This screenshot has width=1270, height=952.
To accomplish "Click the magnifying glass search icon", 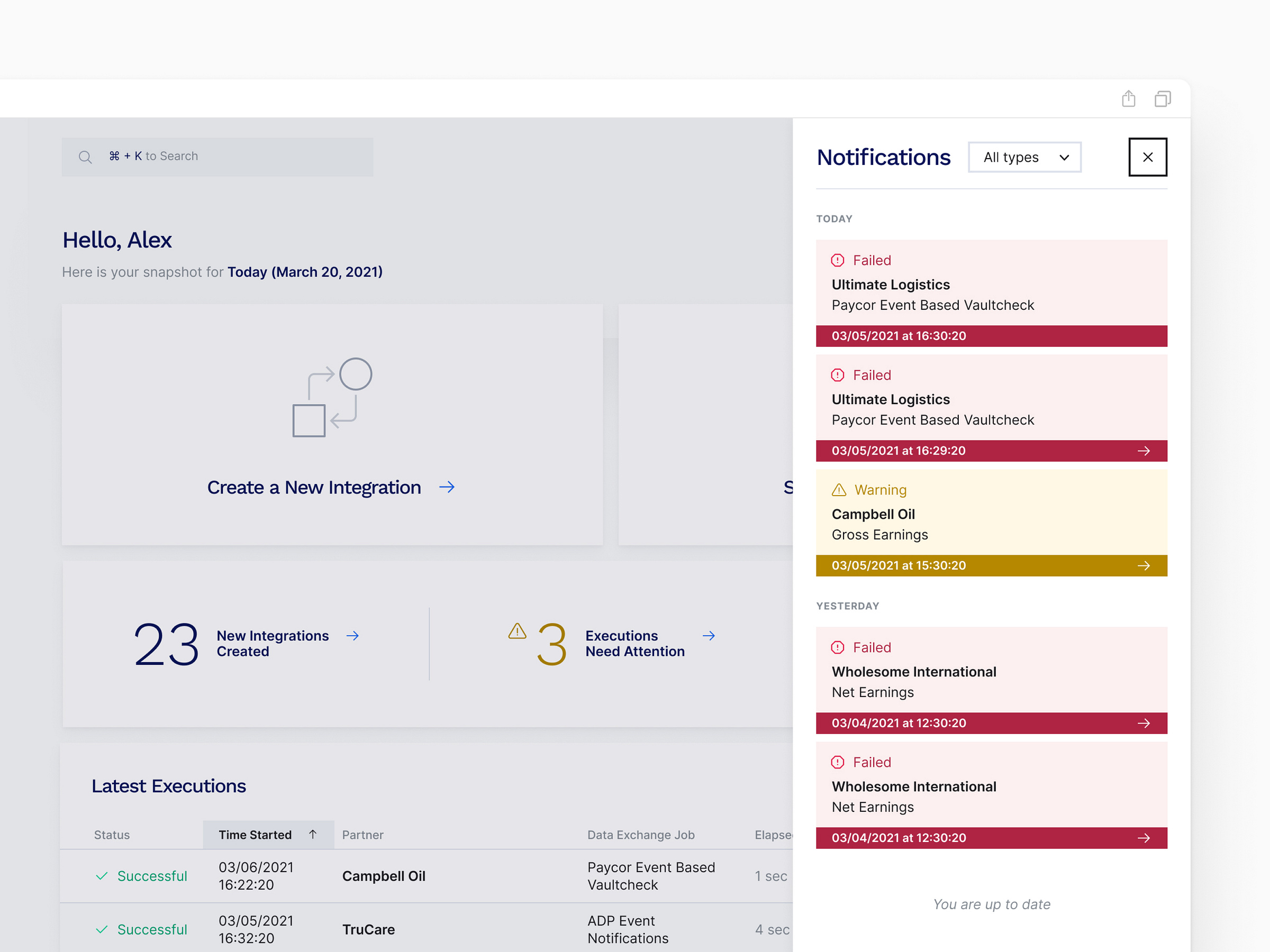I will pos(85,156).
